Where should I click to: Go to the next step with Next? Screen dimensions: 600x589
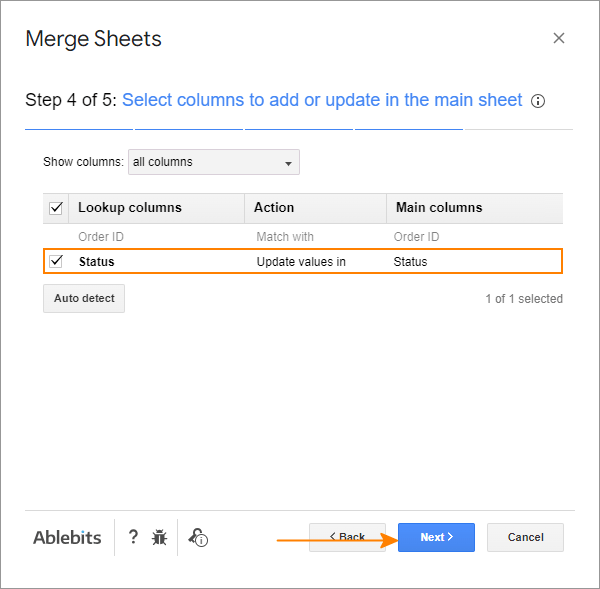[436, 537]
